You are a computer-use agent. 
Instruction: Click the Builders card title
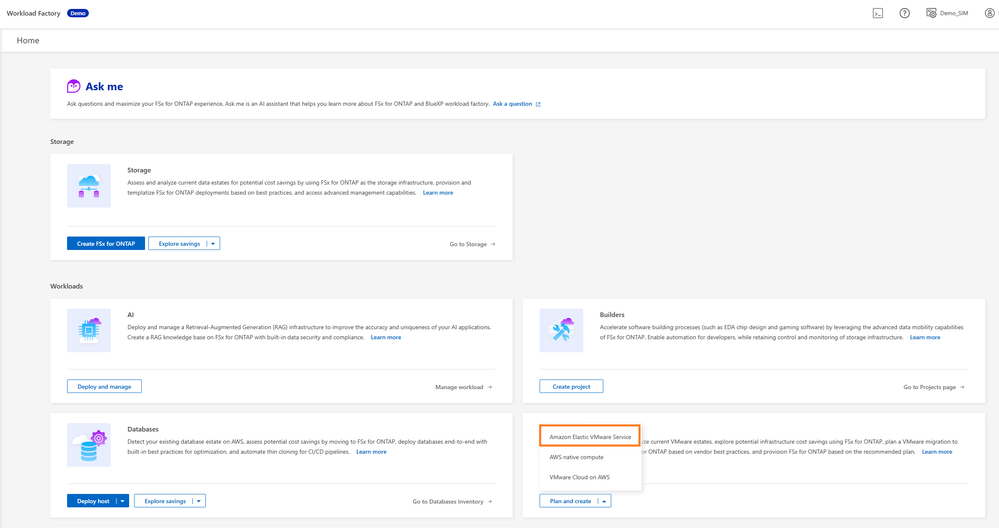click(612, 315)
